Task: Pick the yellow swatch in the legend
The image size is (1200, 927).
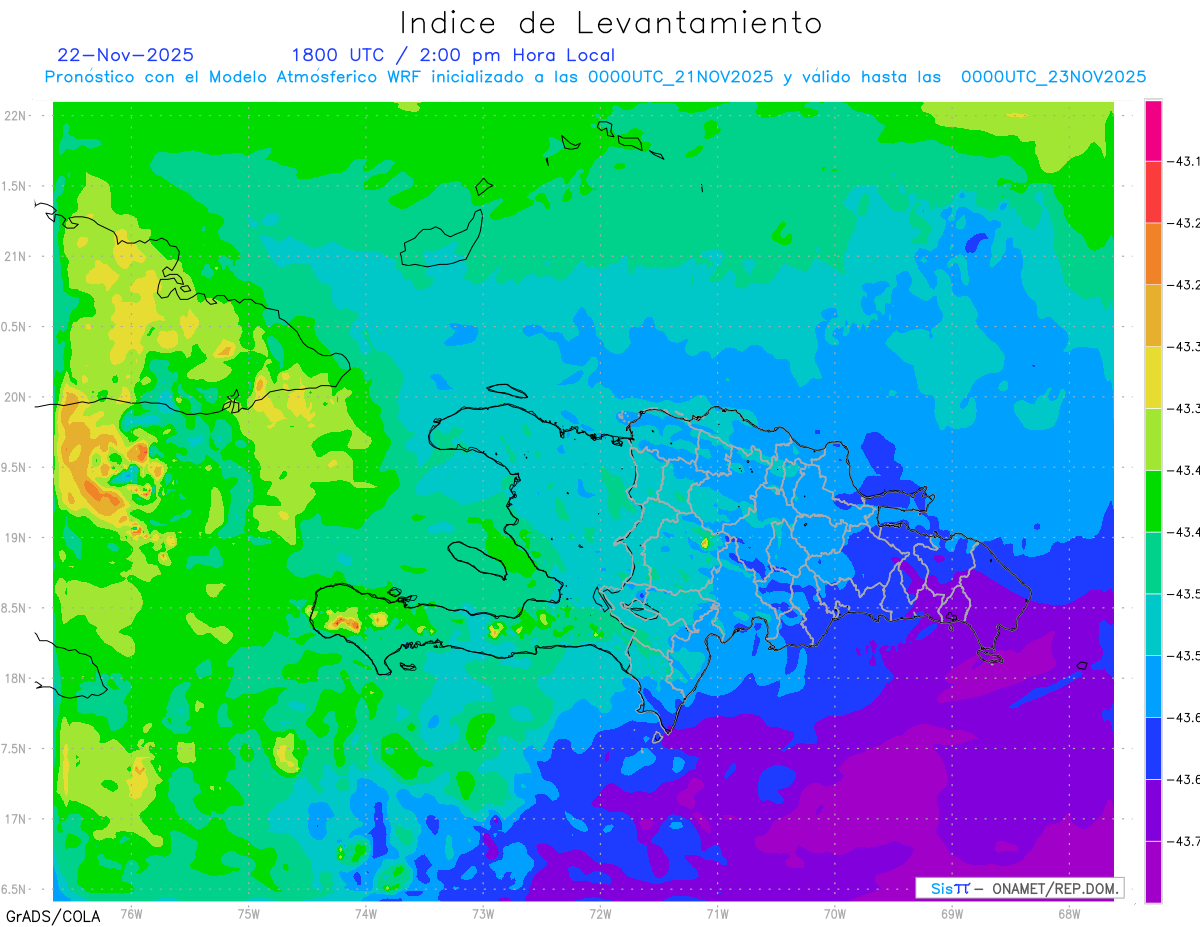Action: [1153, 377]
